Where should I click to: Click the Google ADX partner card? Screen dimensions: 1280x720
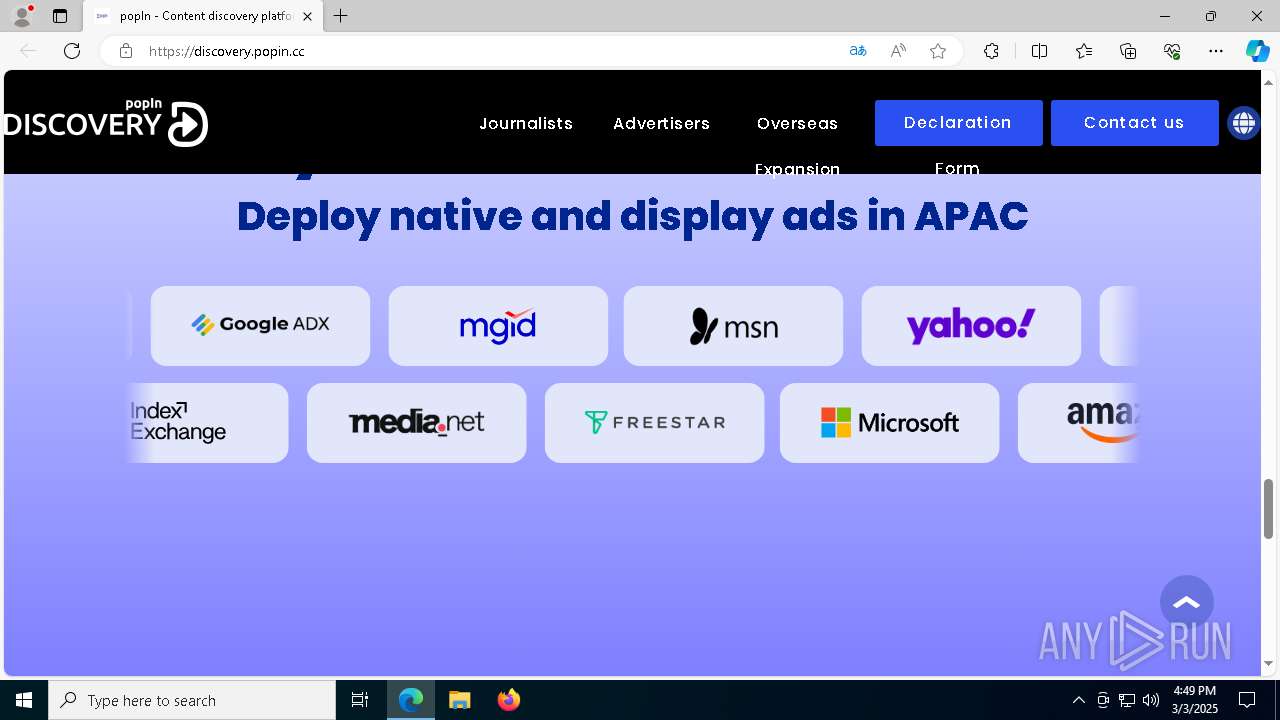(x=260, y=326)
